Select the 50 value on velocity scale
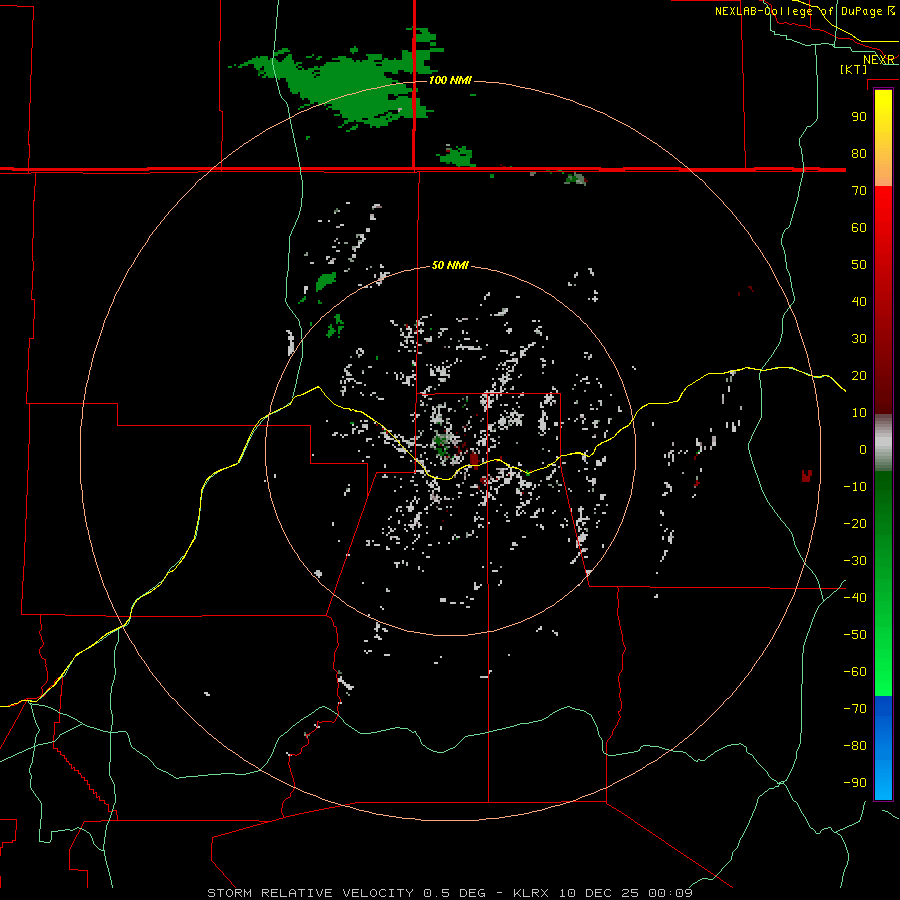Screen dimensions: 900x900 click(859, 265)
